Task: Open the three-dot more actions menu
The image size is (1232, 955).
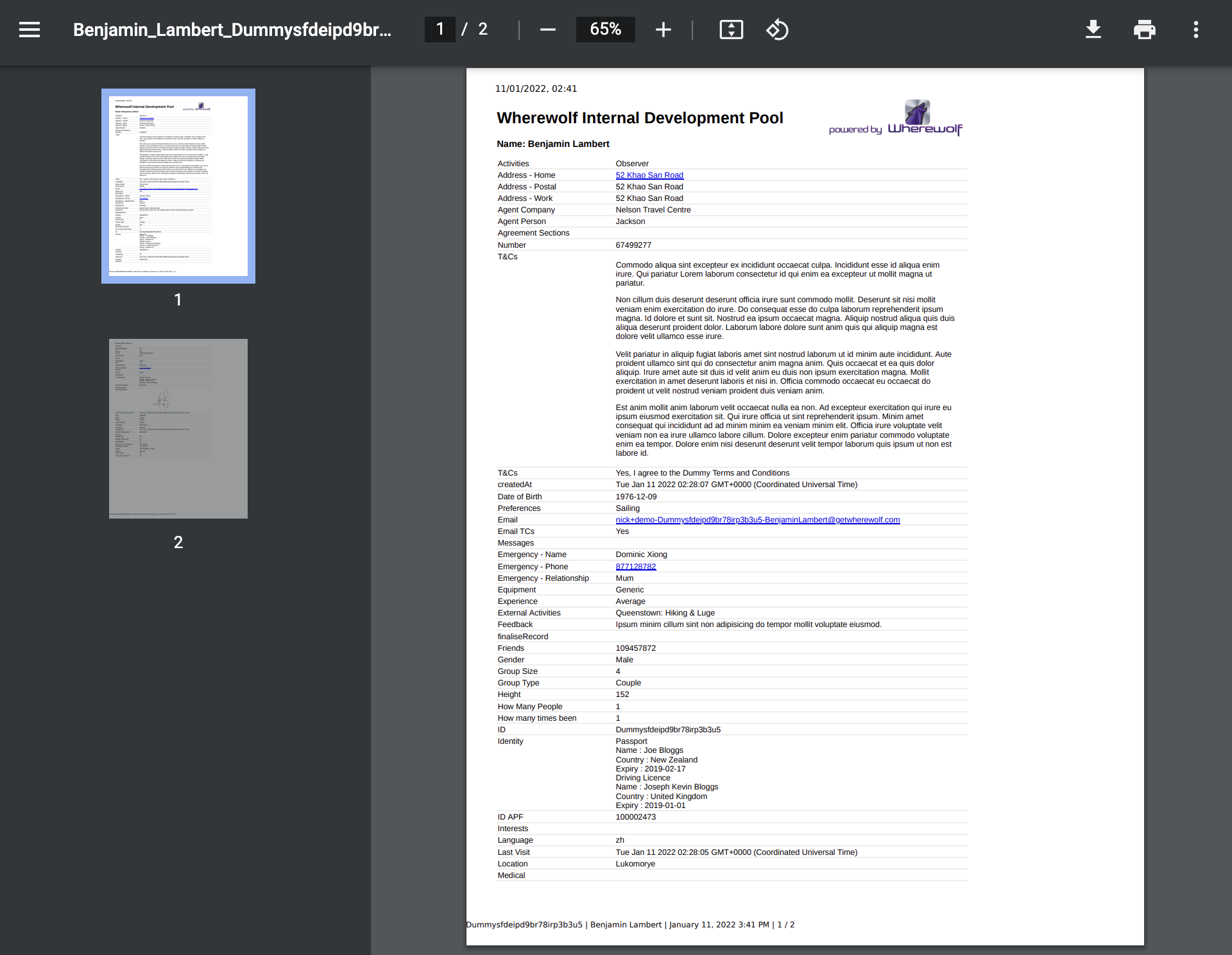Action: click(1195, 30)
